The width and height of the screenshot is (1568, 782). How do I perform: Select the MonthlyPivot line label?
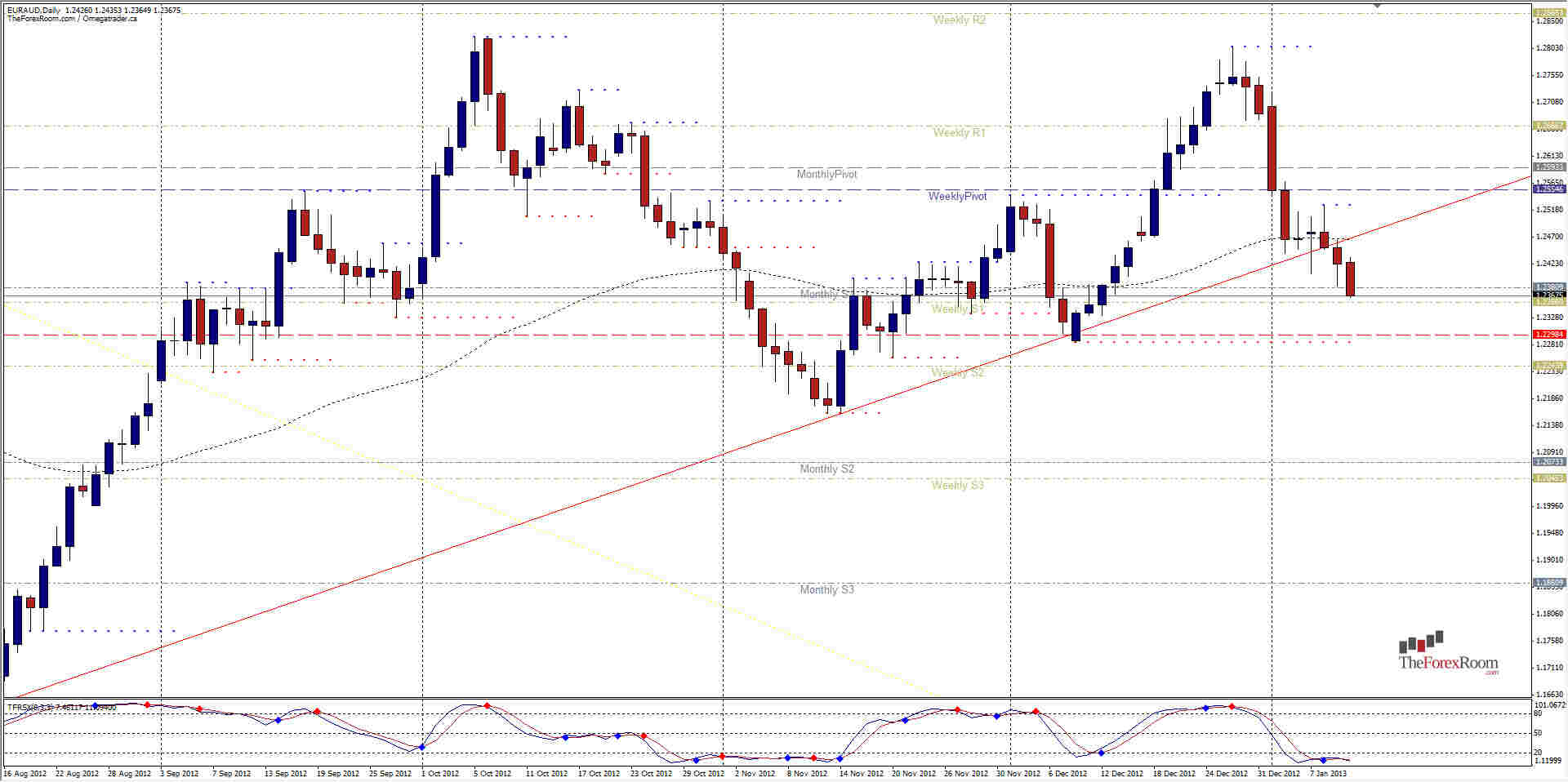click(x=828, y=173)
